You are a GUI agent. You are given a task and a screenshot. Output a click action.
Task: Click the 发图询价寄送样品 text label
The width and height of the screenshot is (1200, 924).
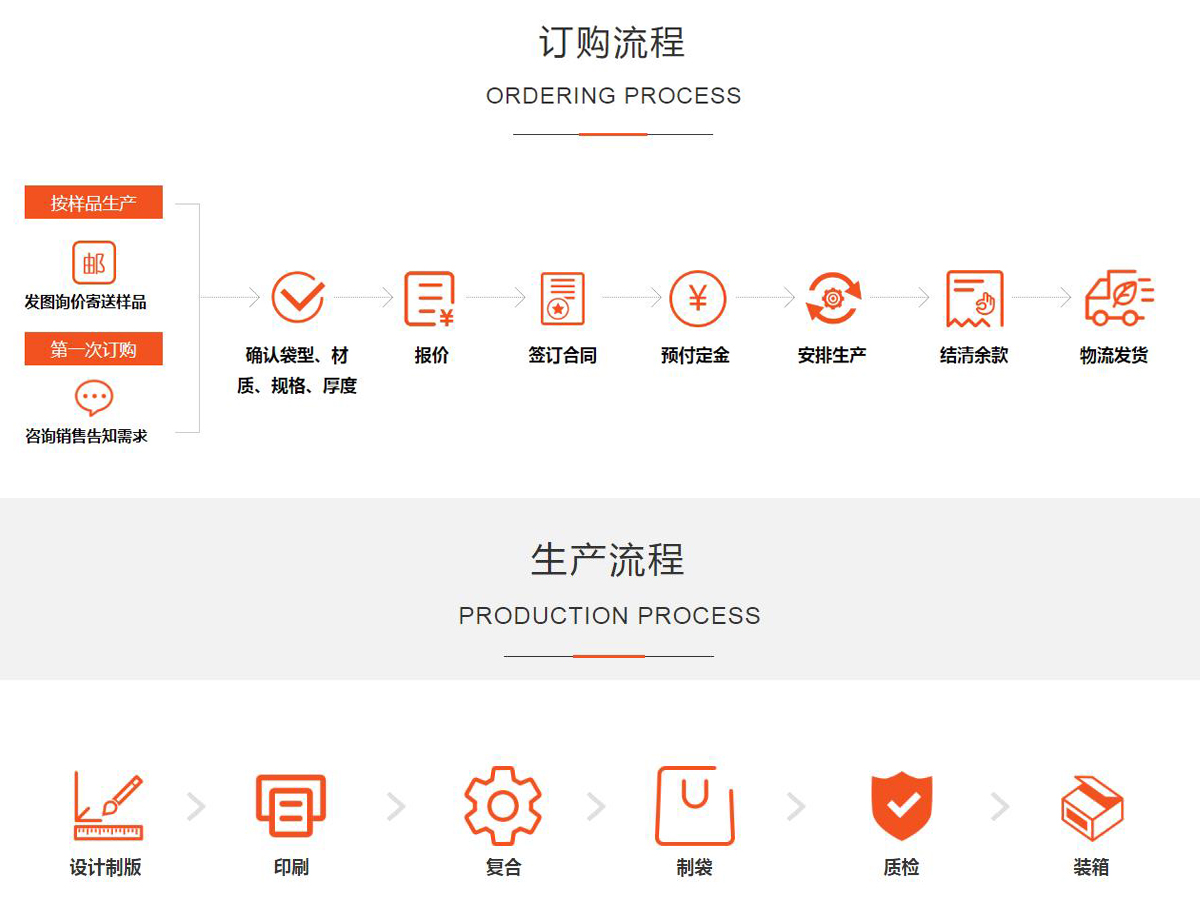(x=86, y=302)
